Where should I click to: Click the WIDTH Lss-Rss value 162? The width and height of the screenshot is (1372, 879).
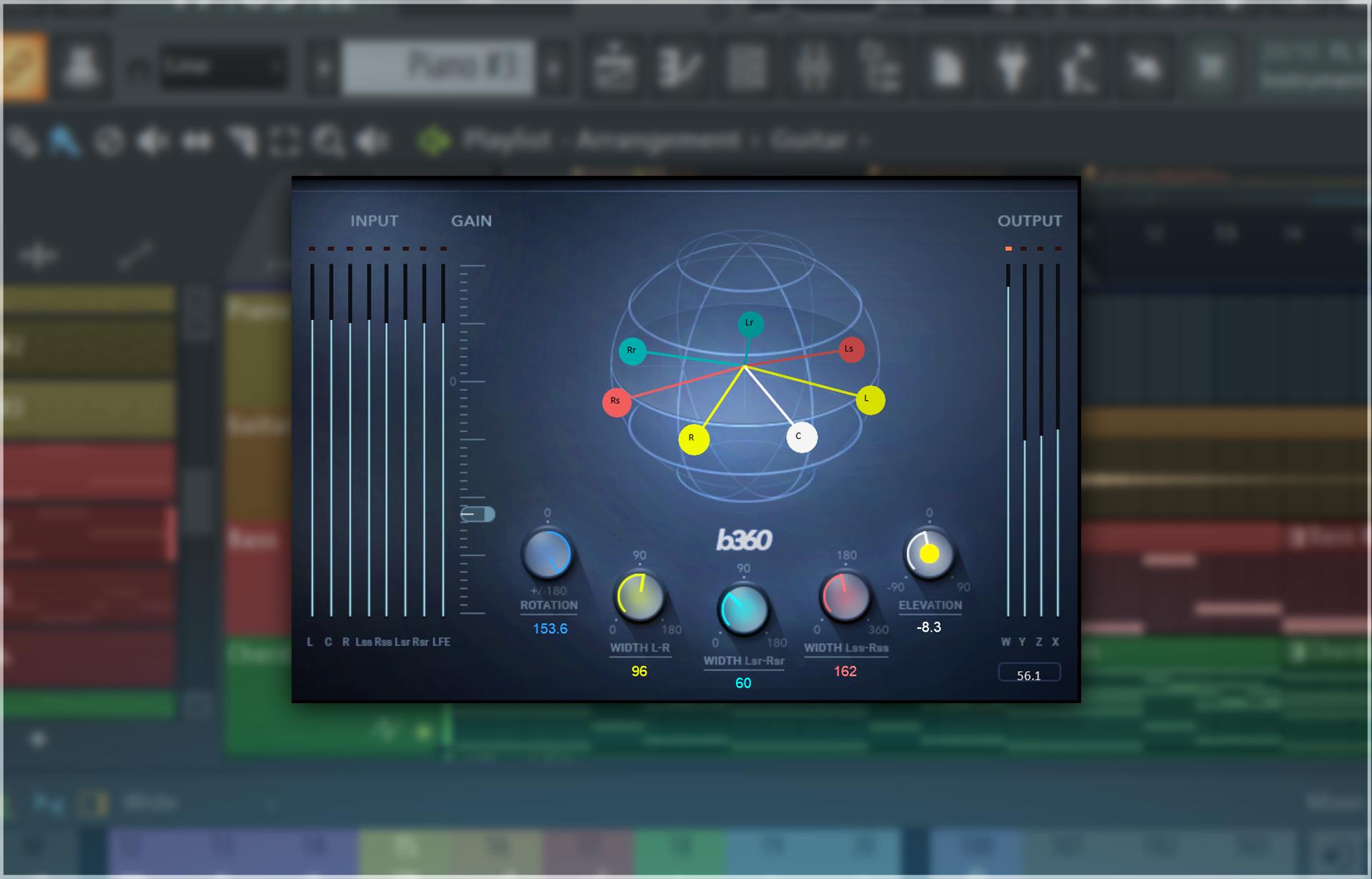point(845,671)
